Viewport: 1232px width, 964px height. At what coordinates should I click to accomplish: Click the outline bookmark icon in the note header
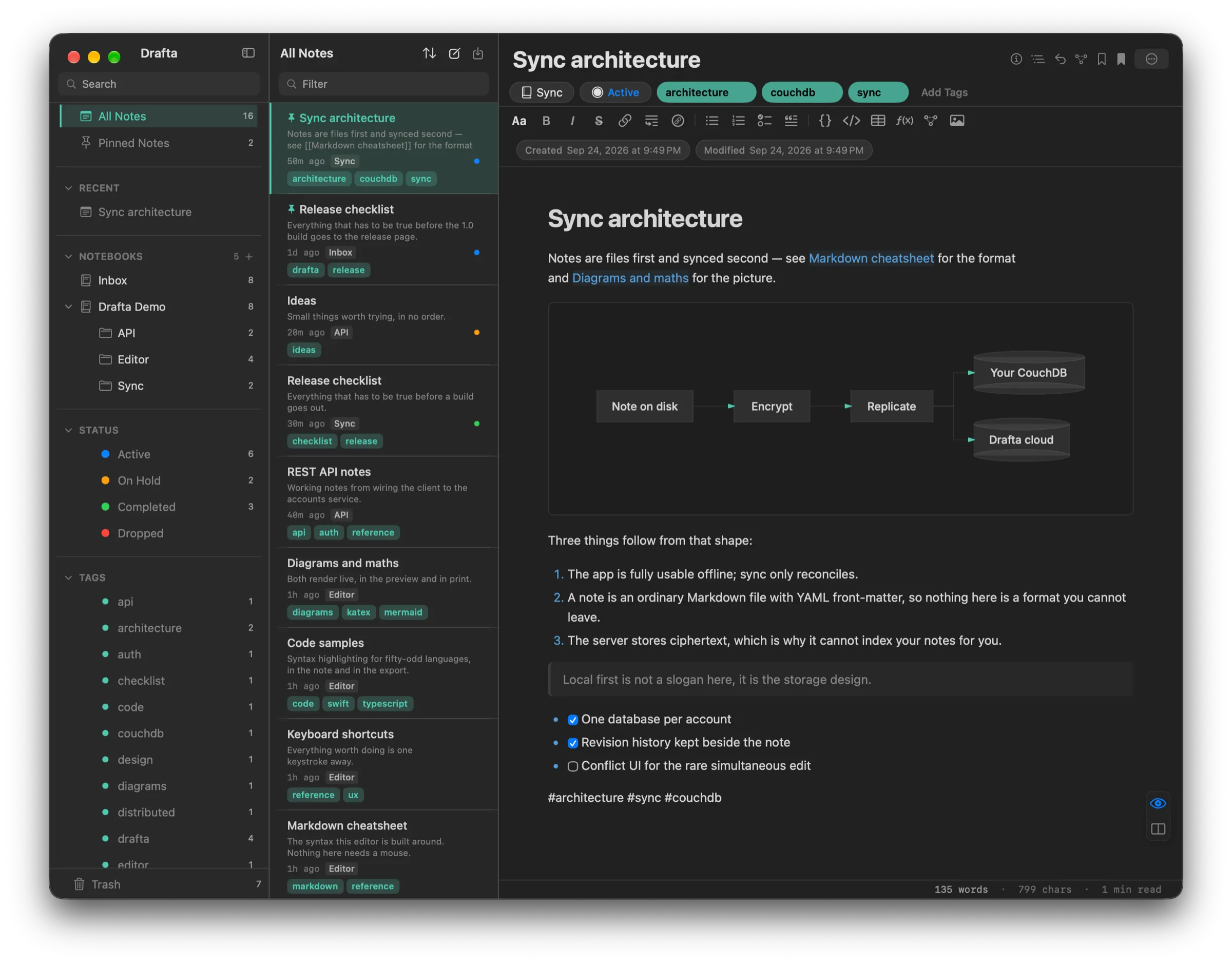tap(1102, 59)
